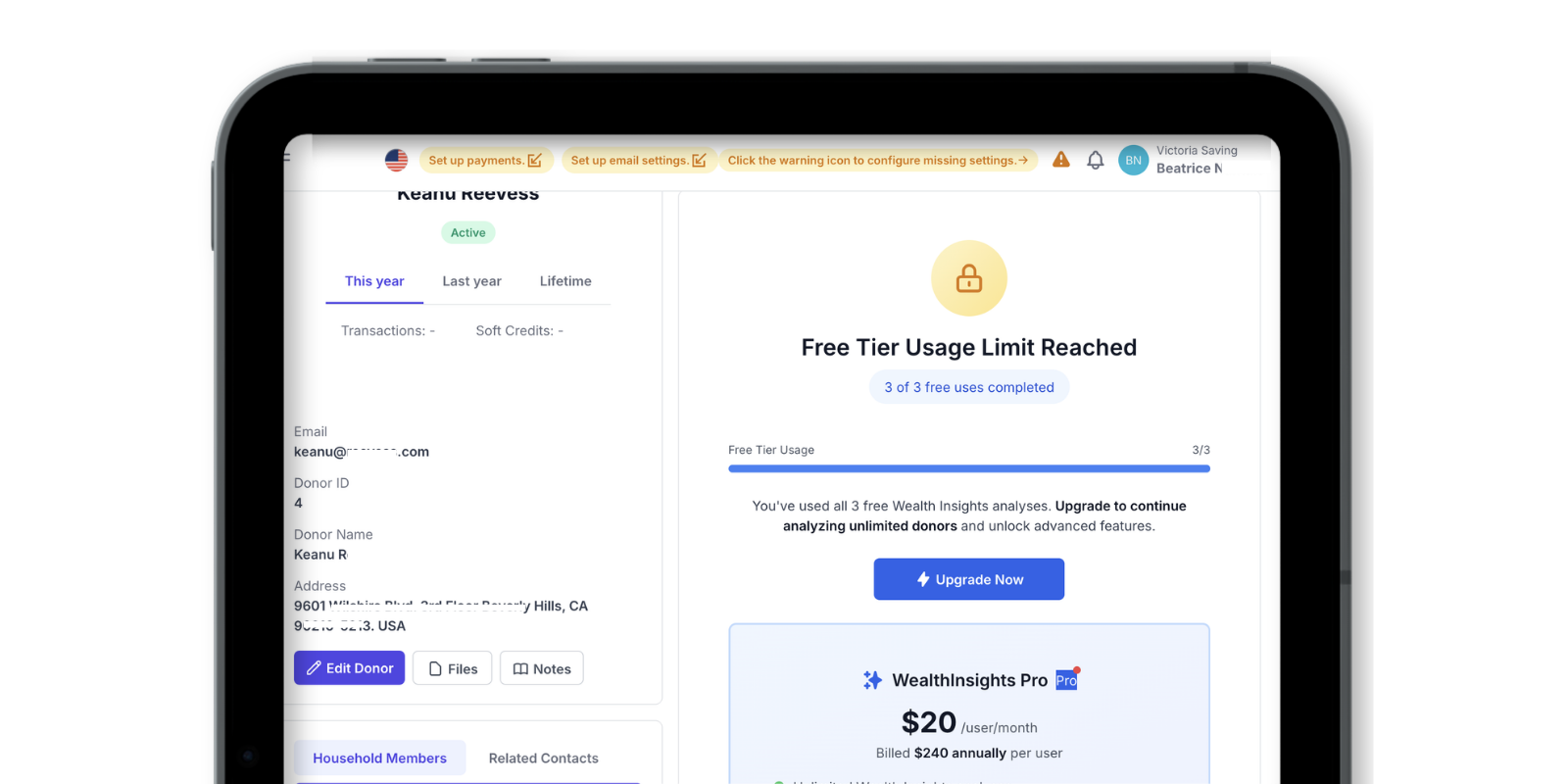Open the donor Files button

pos(452,668)
